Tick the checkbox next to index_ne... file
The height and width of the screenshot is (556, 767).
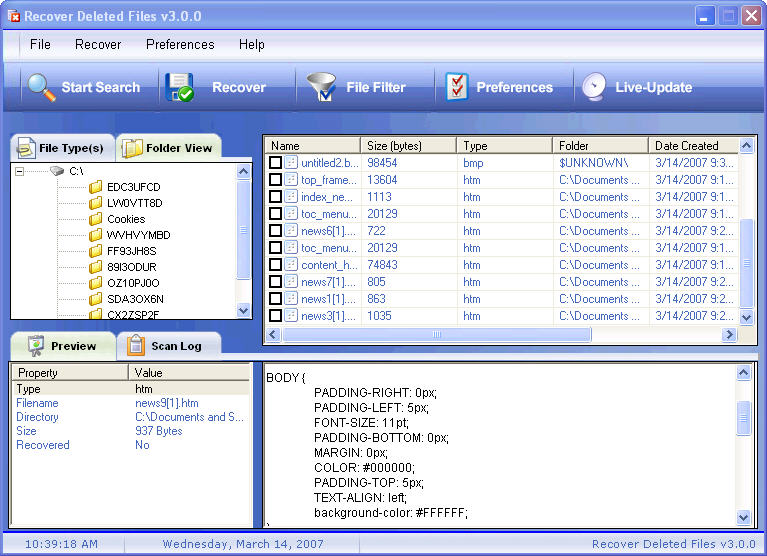click(x=276, y=197)
